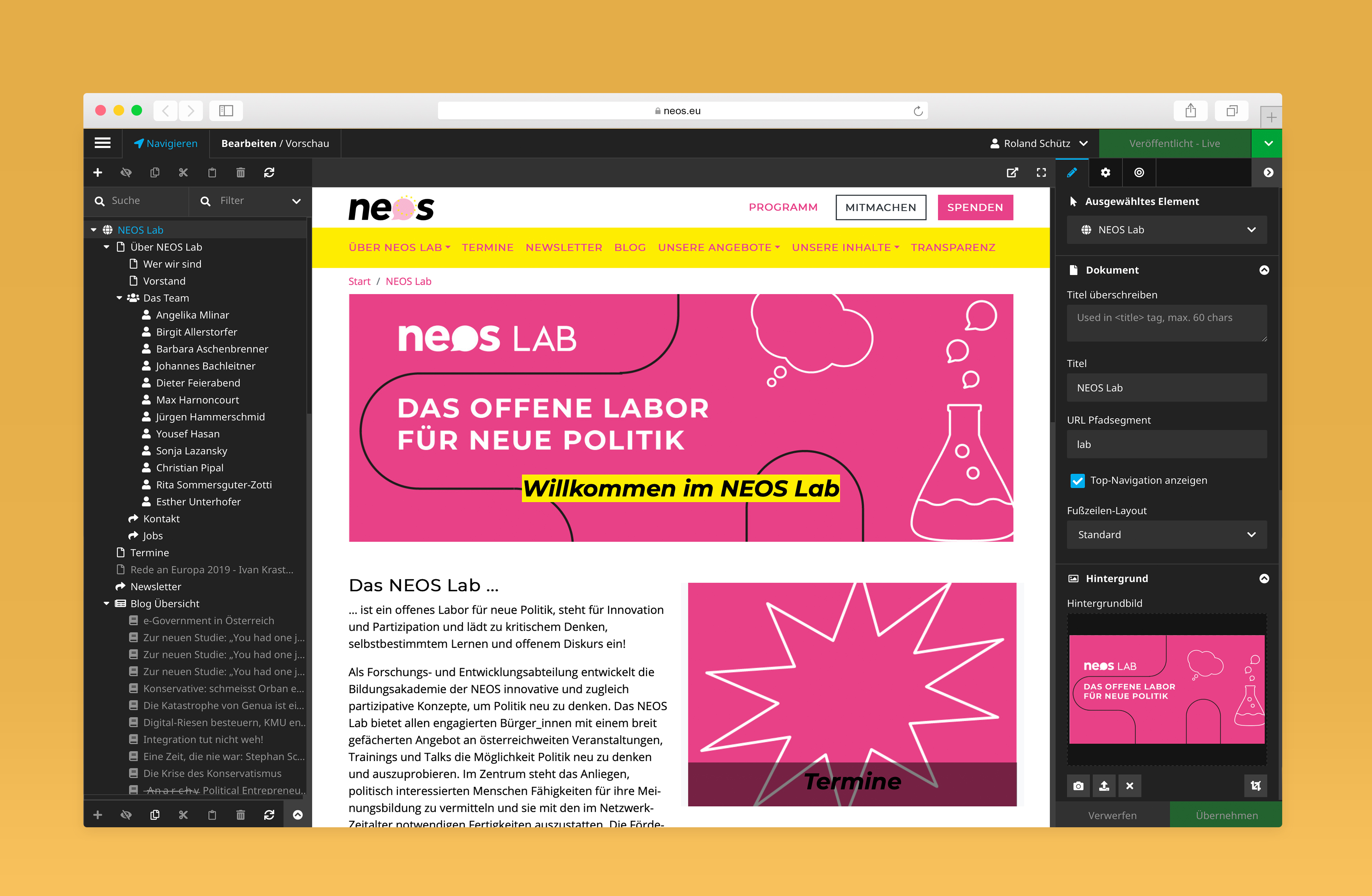Image resolution: width=1372 pixels, height=896 pixels.
Task: Collapse inspector with right arrow icon
Action: tap(1268, 173)
